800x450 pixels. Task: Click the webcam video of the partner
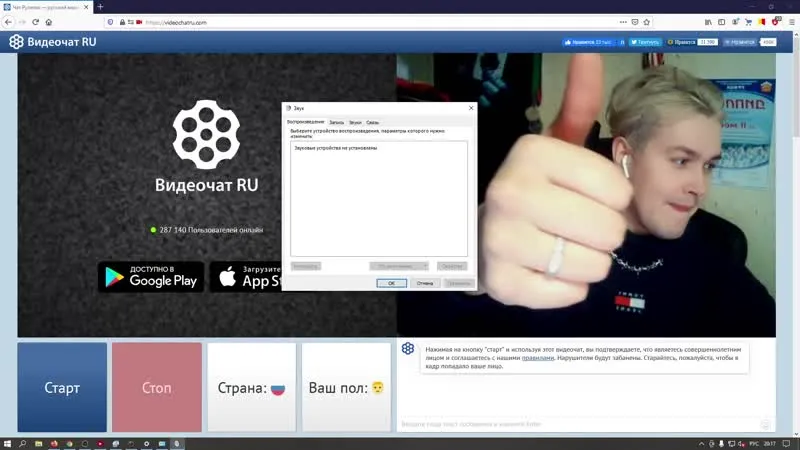pyautogui.click(x=586, y=195)
